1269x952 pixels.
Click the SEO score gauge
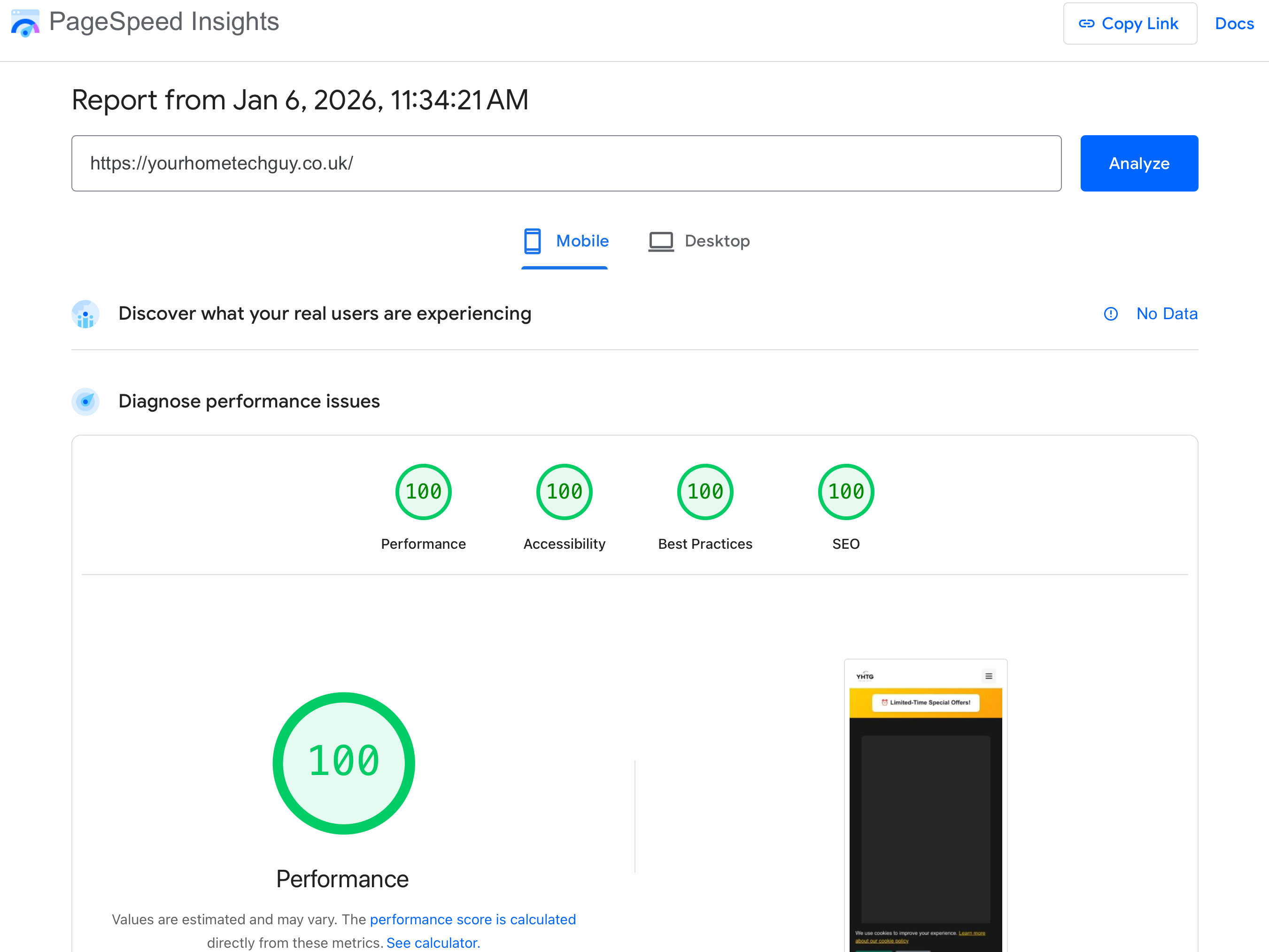(x=846, y=491)
